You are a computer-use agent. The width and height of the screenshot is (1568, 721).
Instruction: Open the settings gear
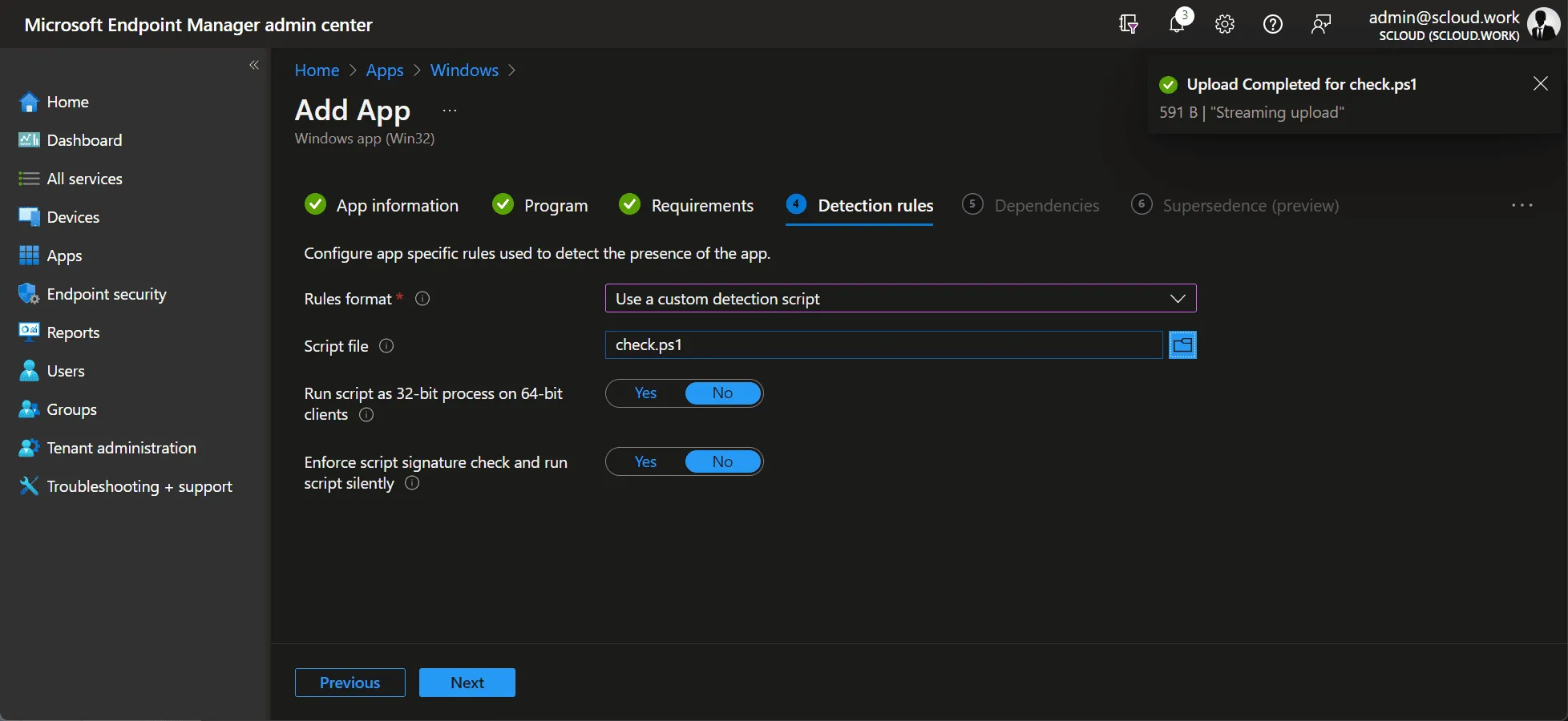tap(1225, 24)
